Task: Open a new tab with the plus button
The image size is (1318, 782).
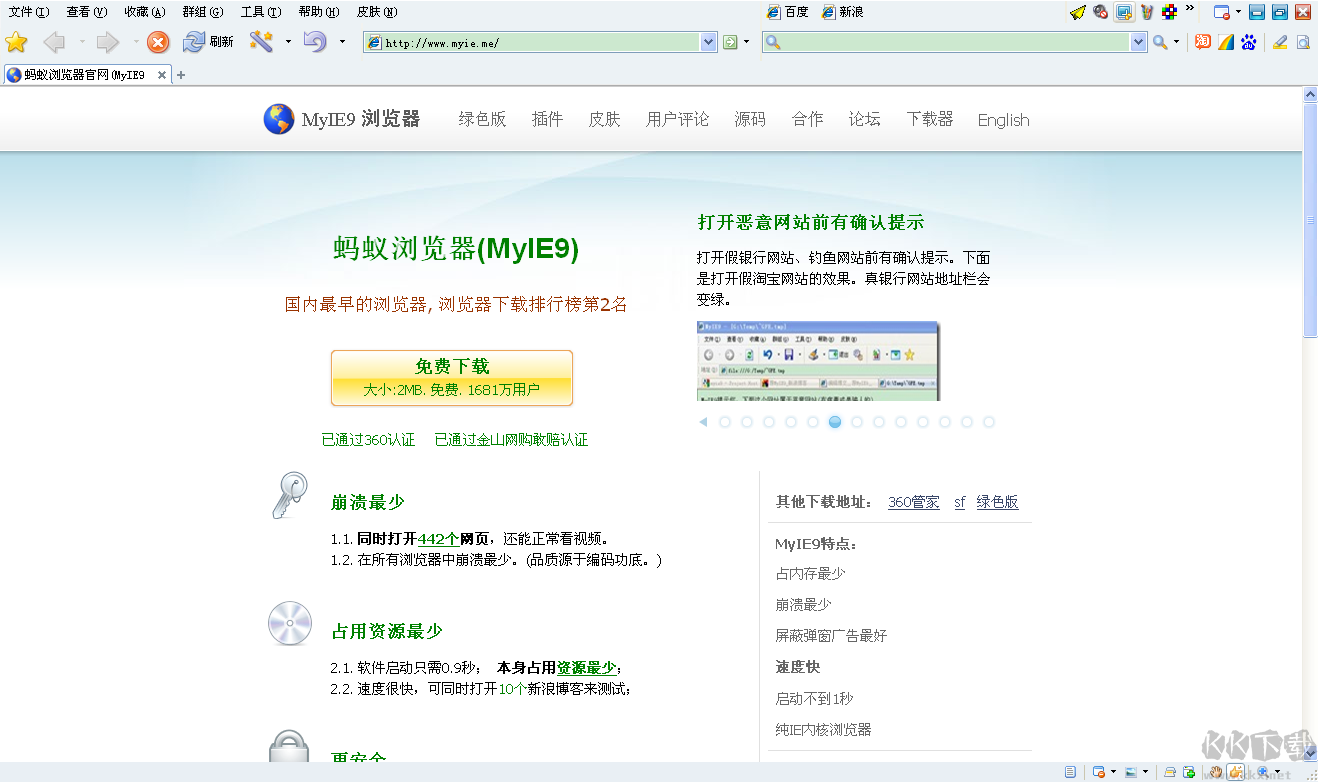Action: [181, 73]
